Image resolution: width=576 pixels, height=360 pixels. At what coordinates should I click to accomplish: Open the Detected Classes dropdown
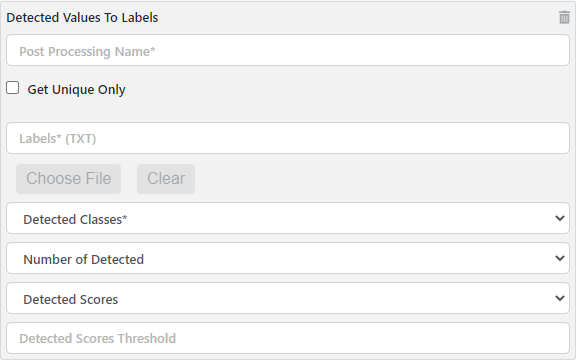click(x=288, y=218)
